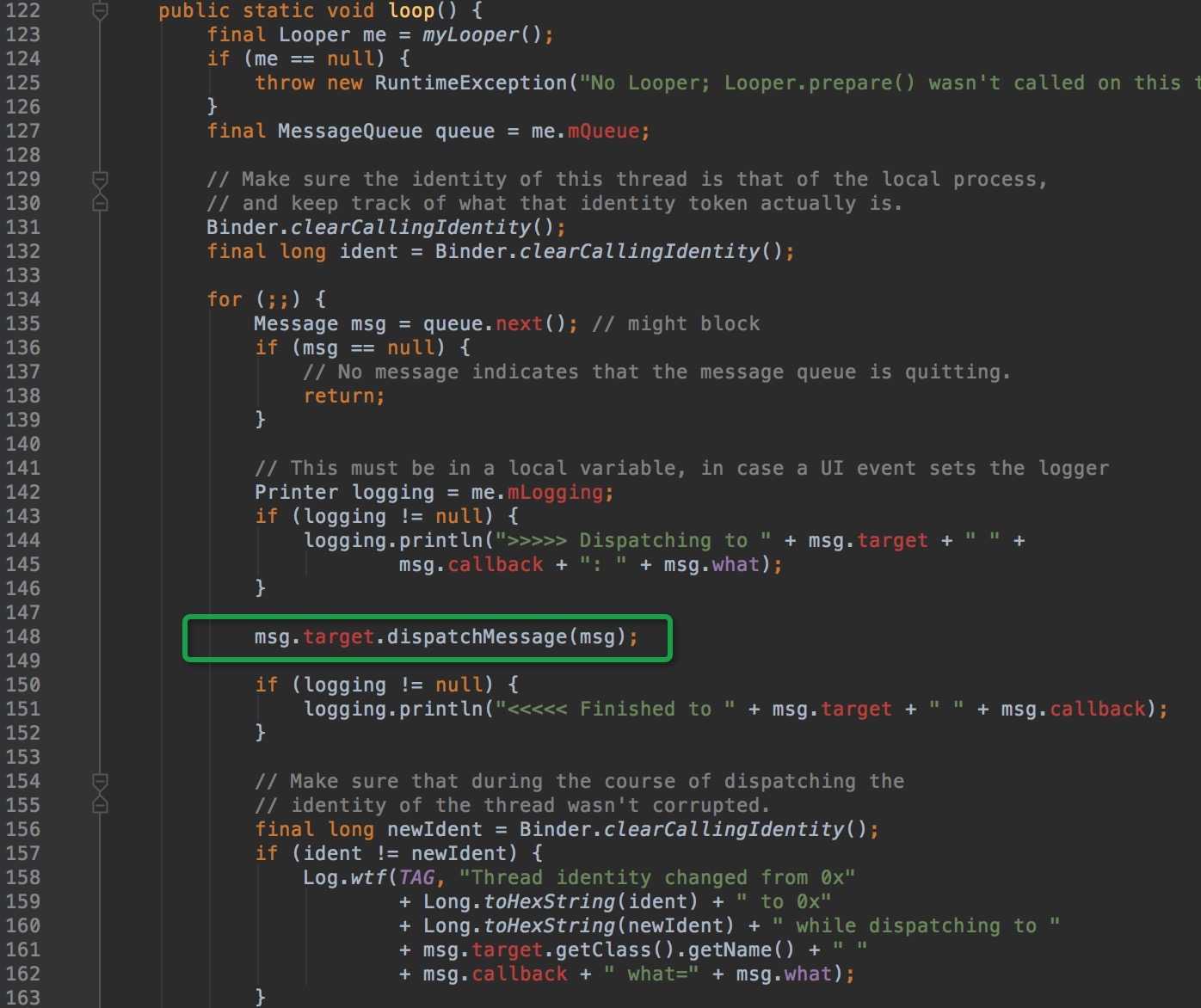Click Long.toHexString(newIdent) call

[579, 926]
